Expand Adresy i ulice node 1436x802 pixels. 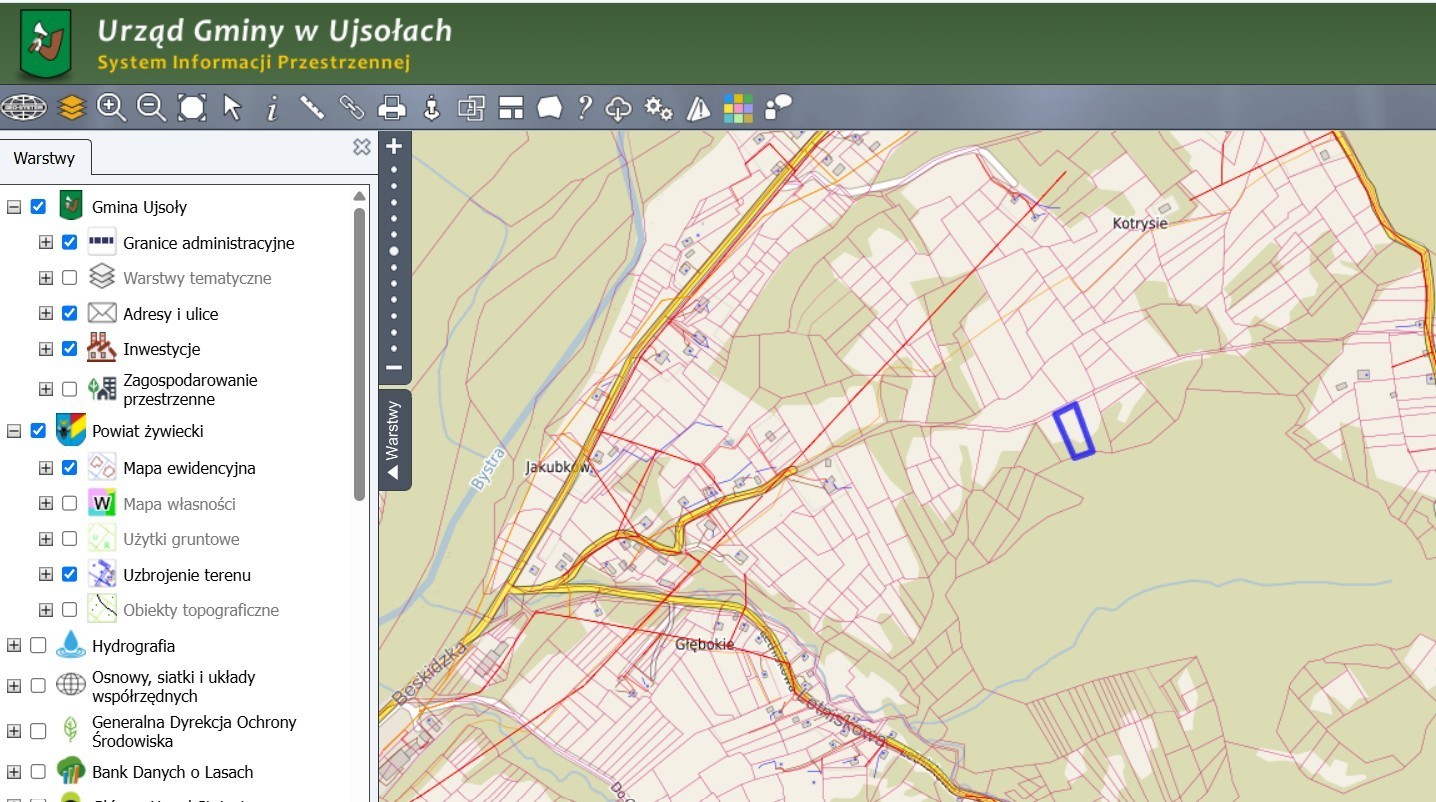[45, 313]
